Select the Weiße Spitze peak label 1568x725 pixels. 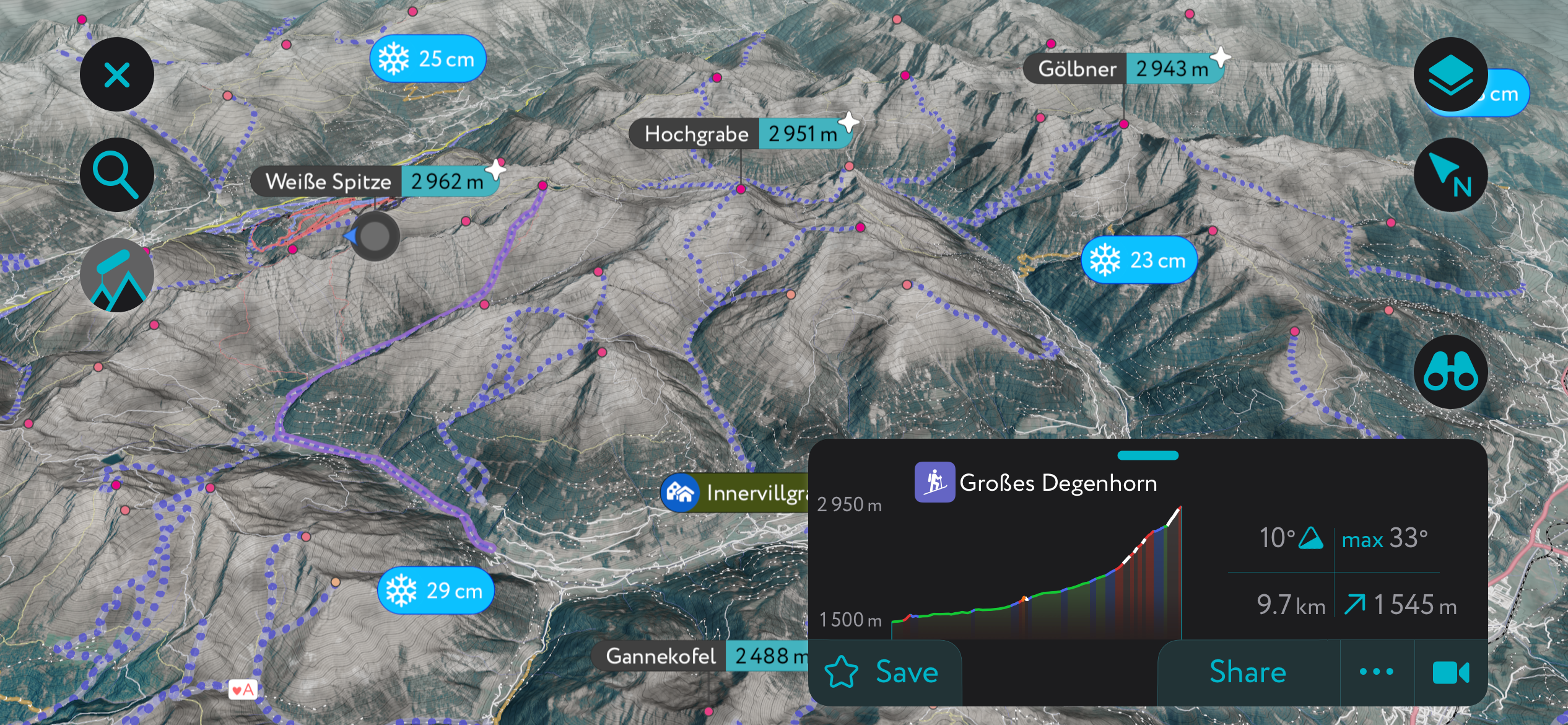click(x=375, y=182)
